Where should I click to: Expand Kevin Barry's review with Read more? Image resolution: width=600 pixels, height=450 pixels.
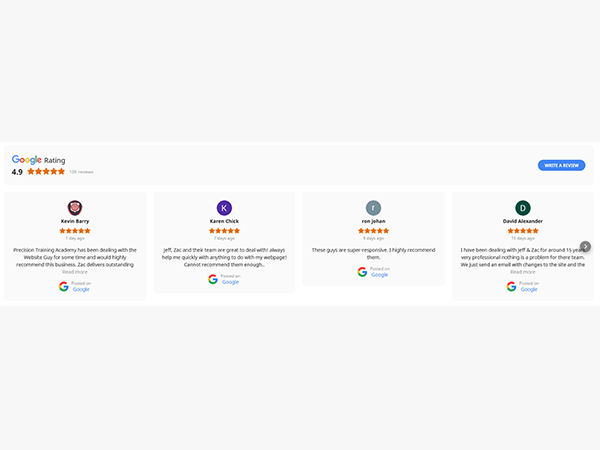pos(75,272)
